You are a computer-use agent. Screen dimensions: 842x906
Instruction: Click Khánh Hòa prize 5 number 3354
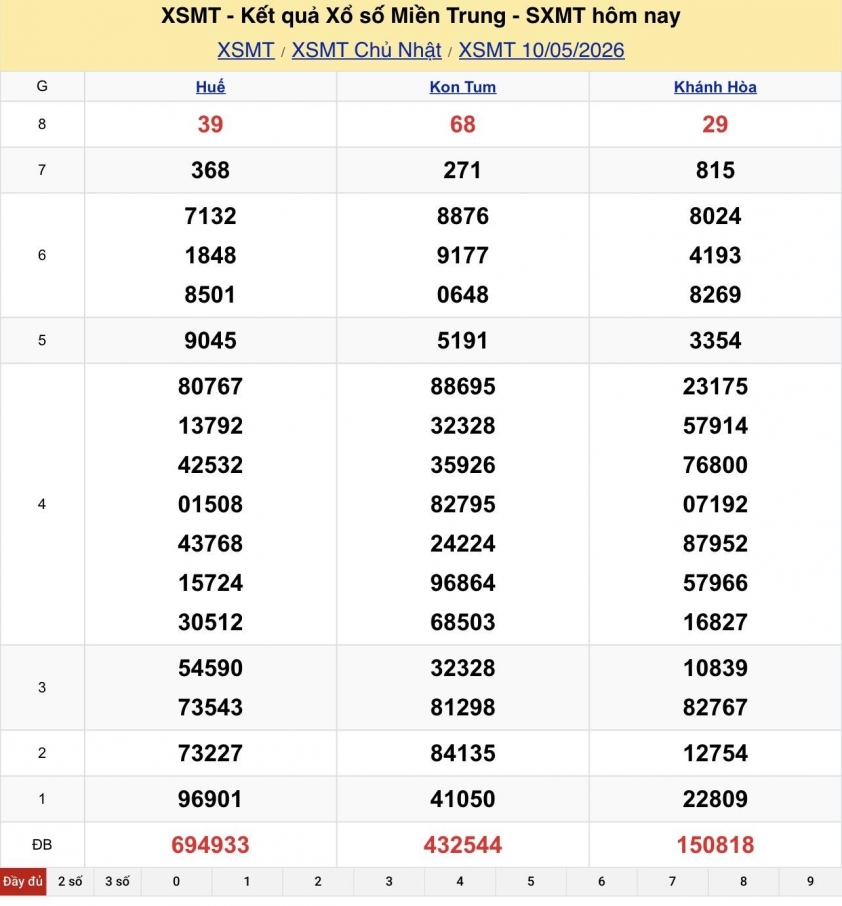[x=715, y=341]
